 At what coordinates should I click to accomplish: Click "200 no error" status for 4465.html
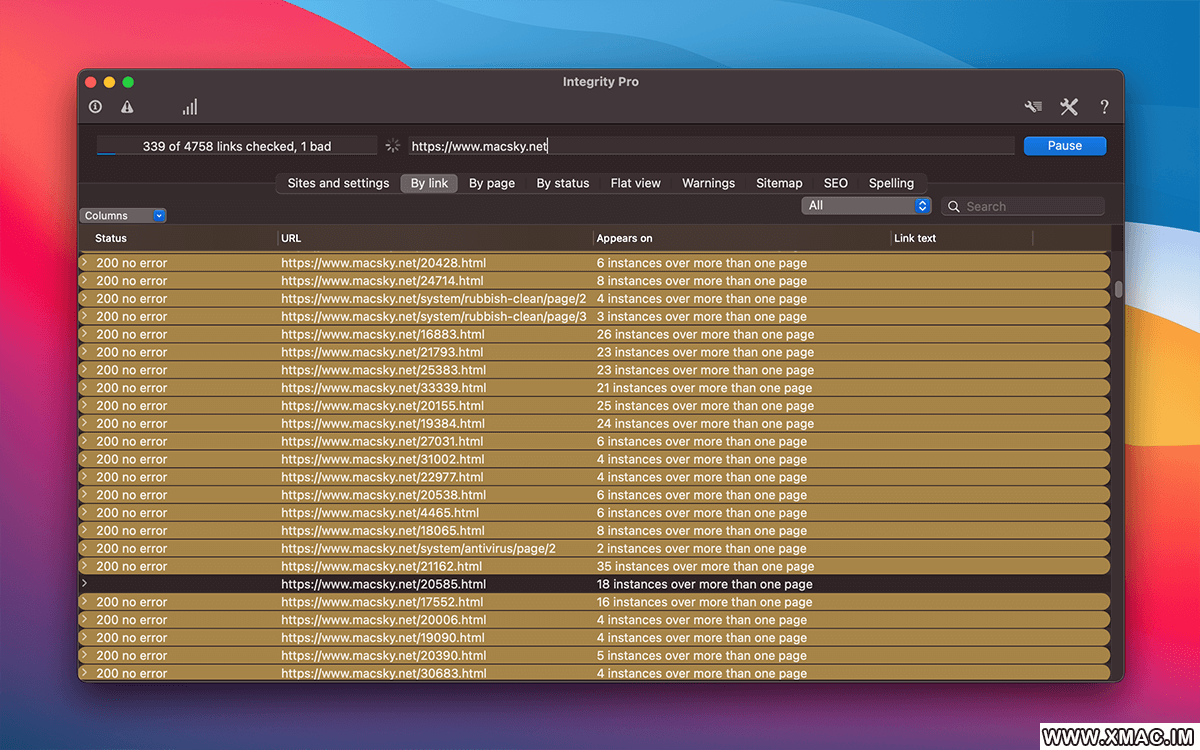[131, 513]
